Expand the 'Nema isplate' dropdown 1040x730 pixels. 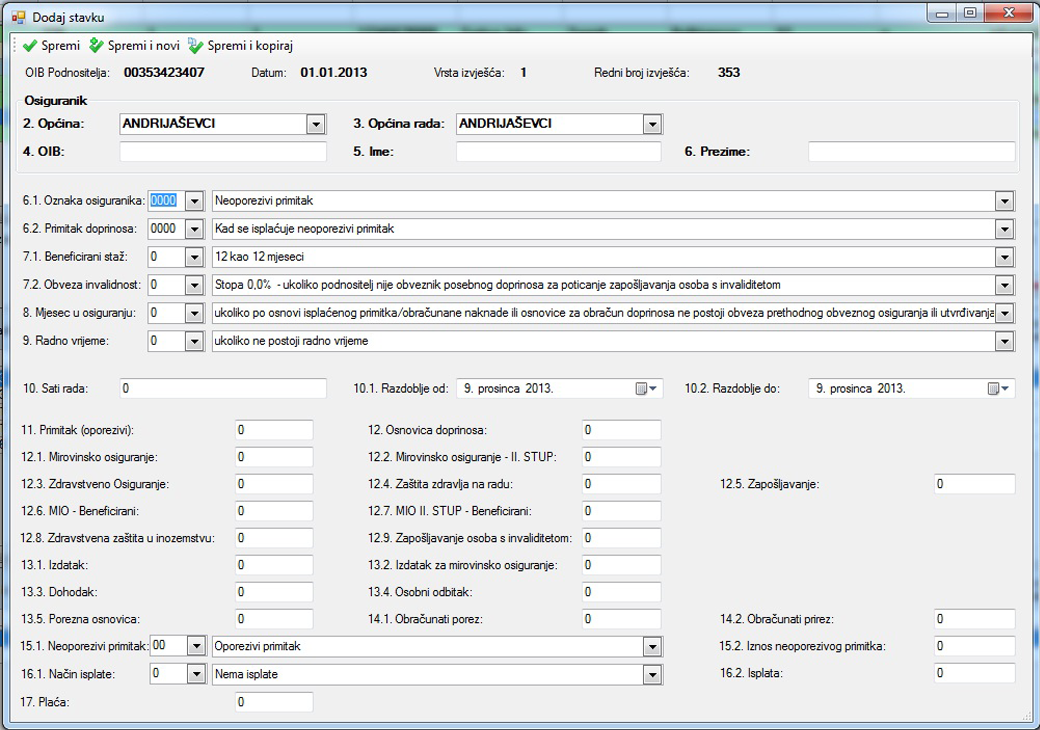click(652, 674)
